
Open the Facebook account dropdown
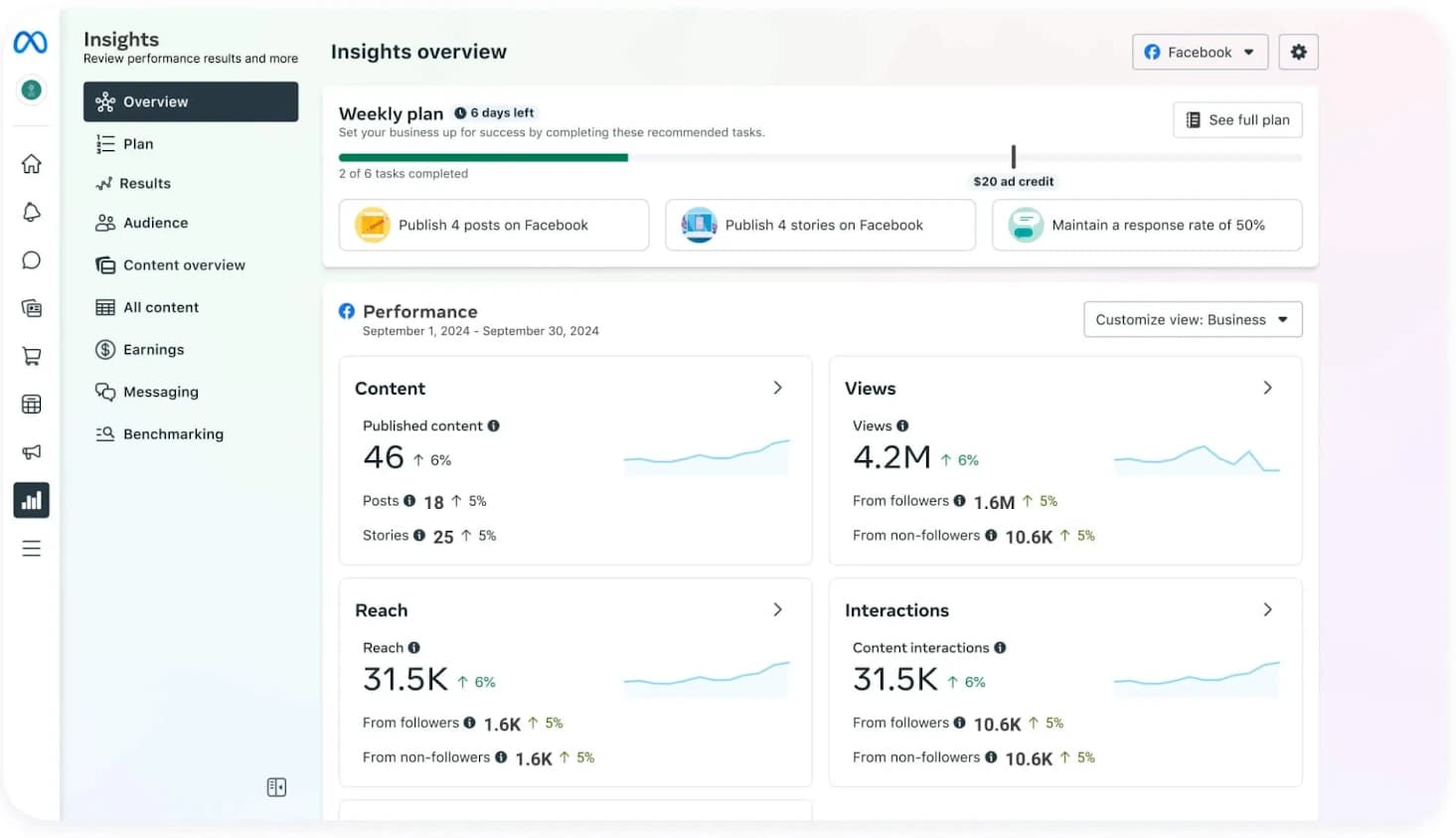click(1200, 52)
